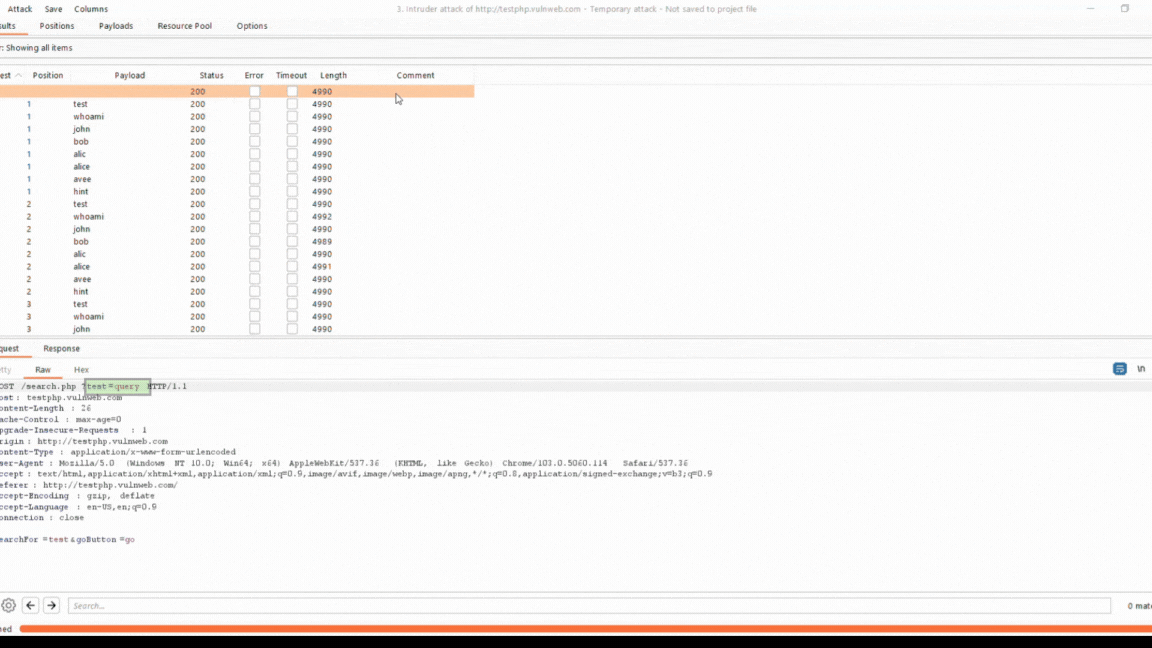Tick the Timeout checkbox for position 3 john
Image resolution: width=1152 pixels, height=648 pixels.
(292, 329)
